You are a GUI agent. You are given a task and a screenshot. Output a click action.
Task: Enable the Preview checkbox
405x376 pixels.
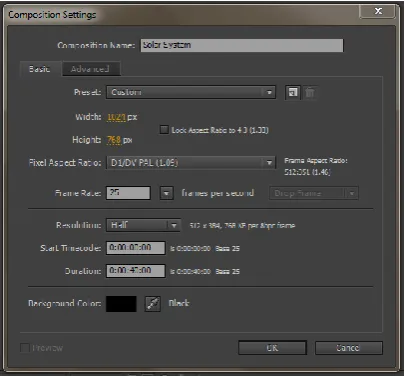[x=25, y=348]
